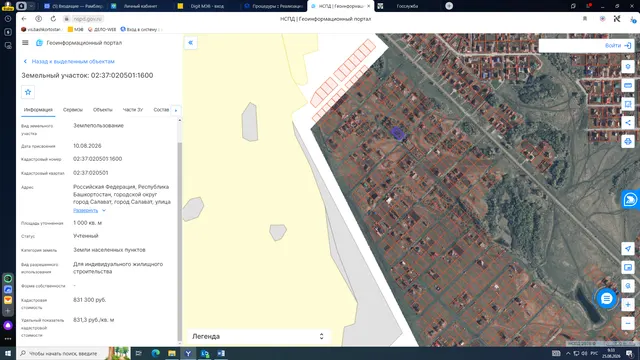Open the МЭВ bookmark
This screenshot has width=640, height=360.
click(76, 29)
